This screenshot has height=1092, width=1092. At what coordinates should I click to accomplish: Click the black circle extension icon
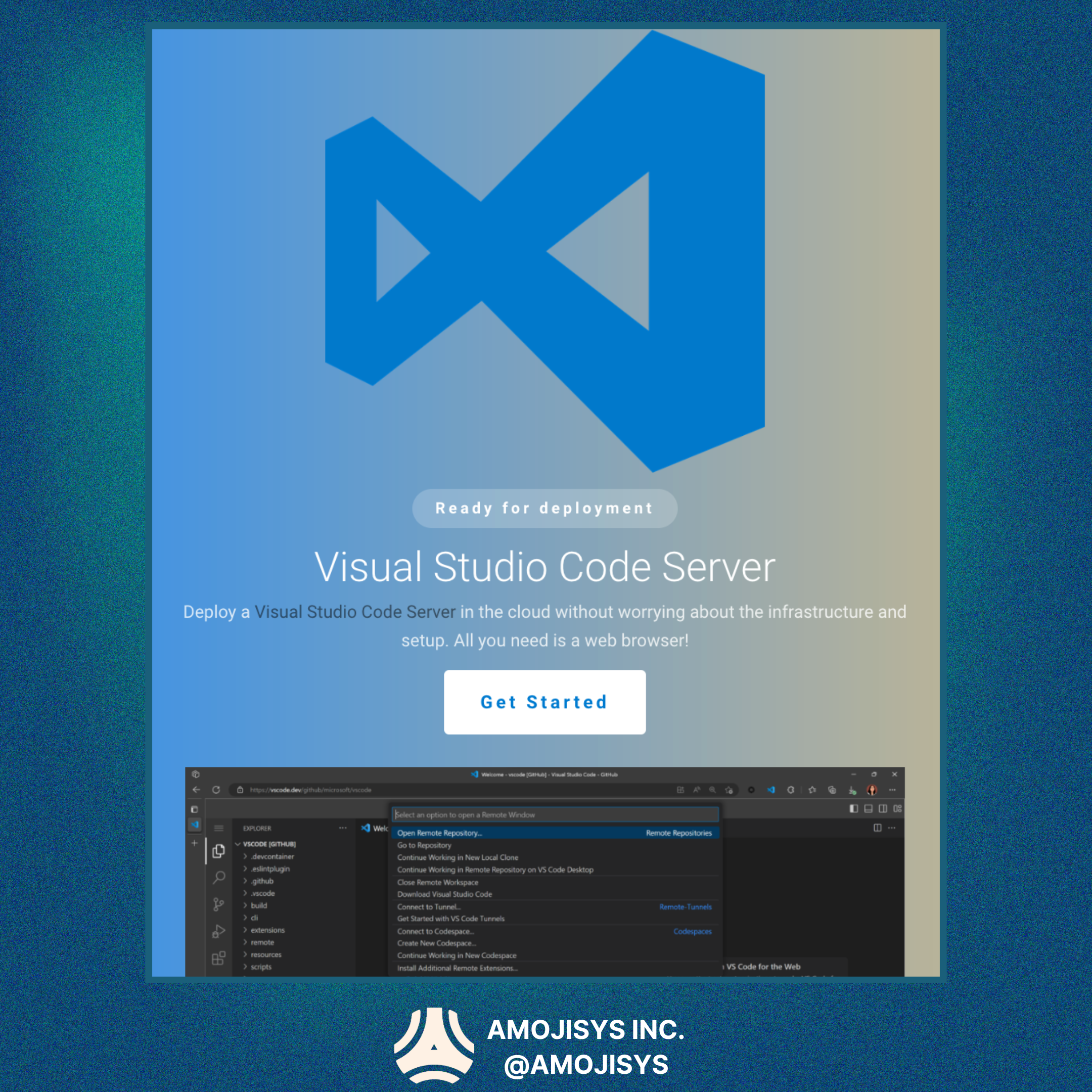pyautogui.click(x=751, y=790)
